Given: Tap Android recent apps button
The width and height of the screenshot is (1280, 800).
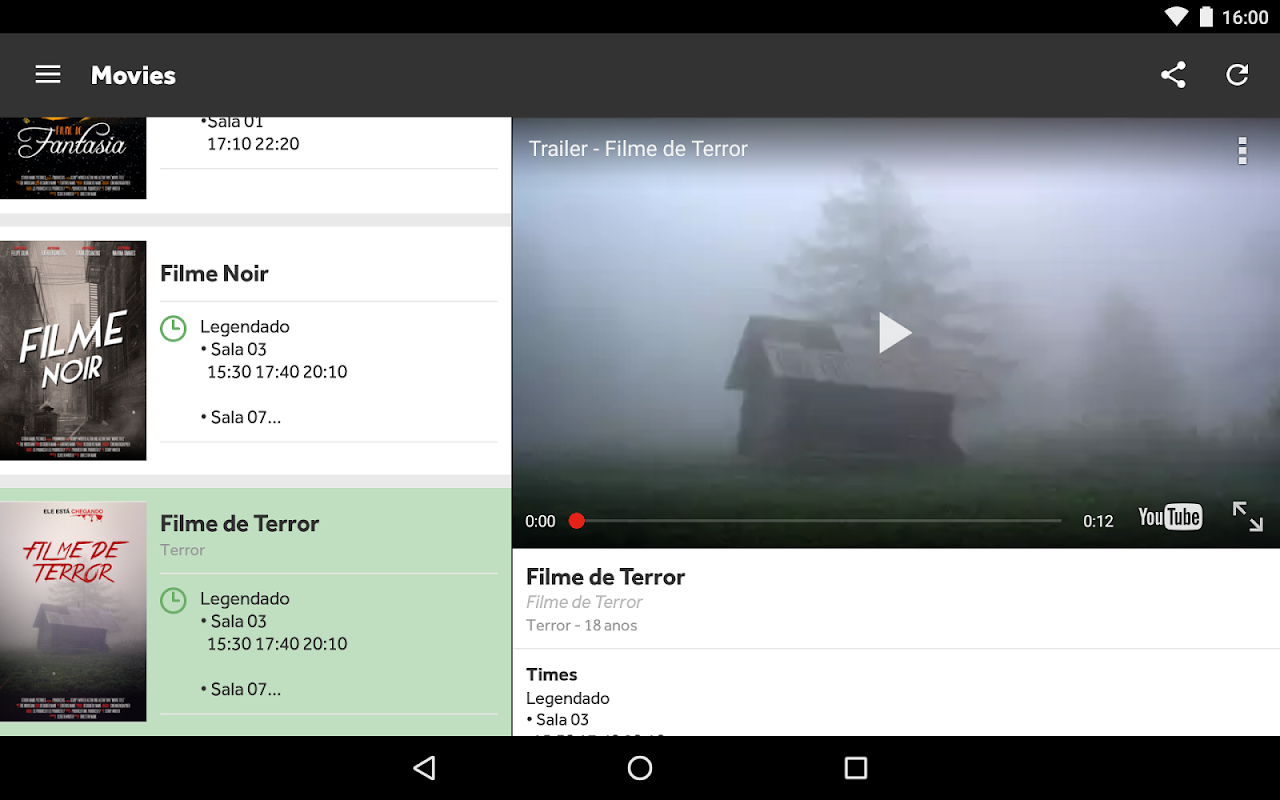Looking at the screenshot, I should pos(856,768).
